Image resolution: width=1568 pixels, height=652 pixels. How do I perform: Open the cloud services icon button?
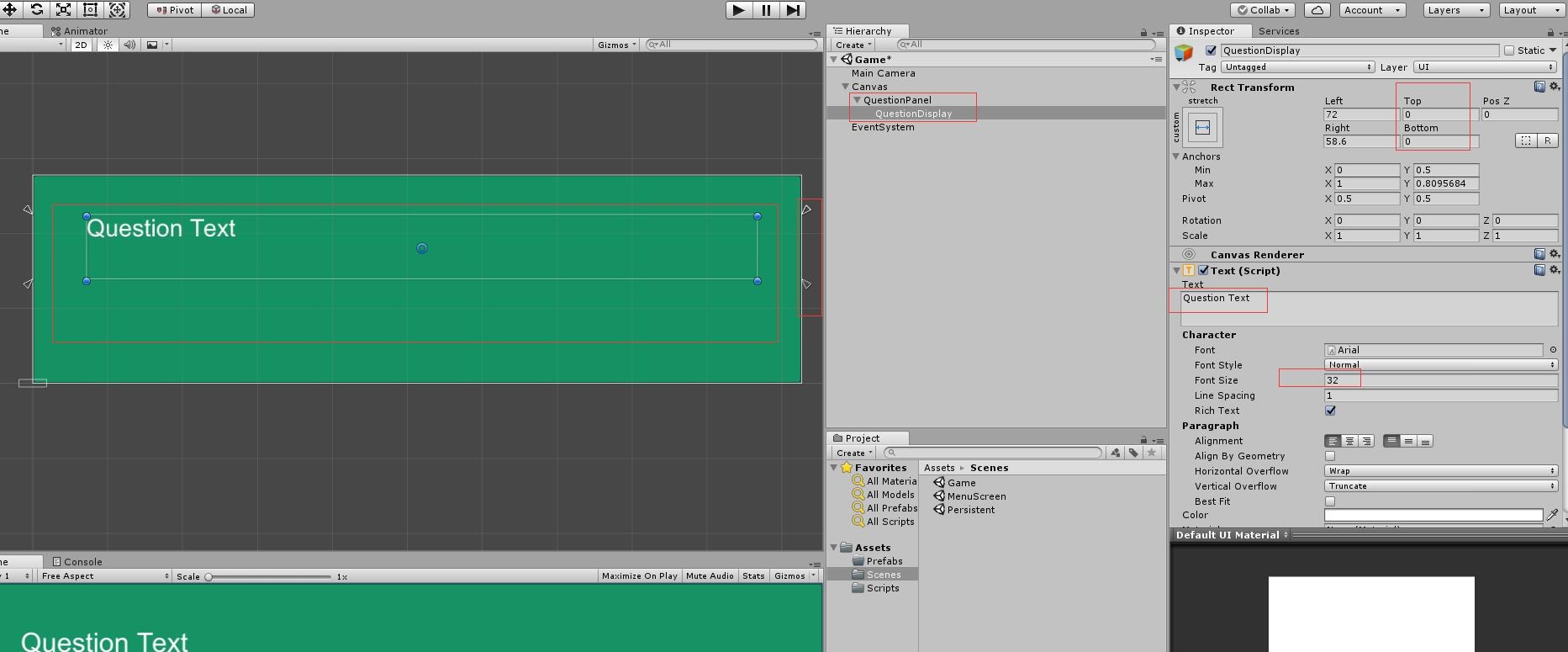[x=1317, y=10]
